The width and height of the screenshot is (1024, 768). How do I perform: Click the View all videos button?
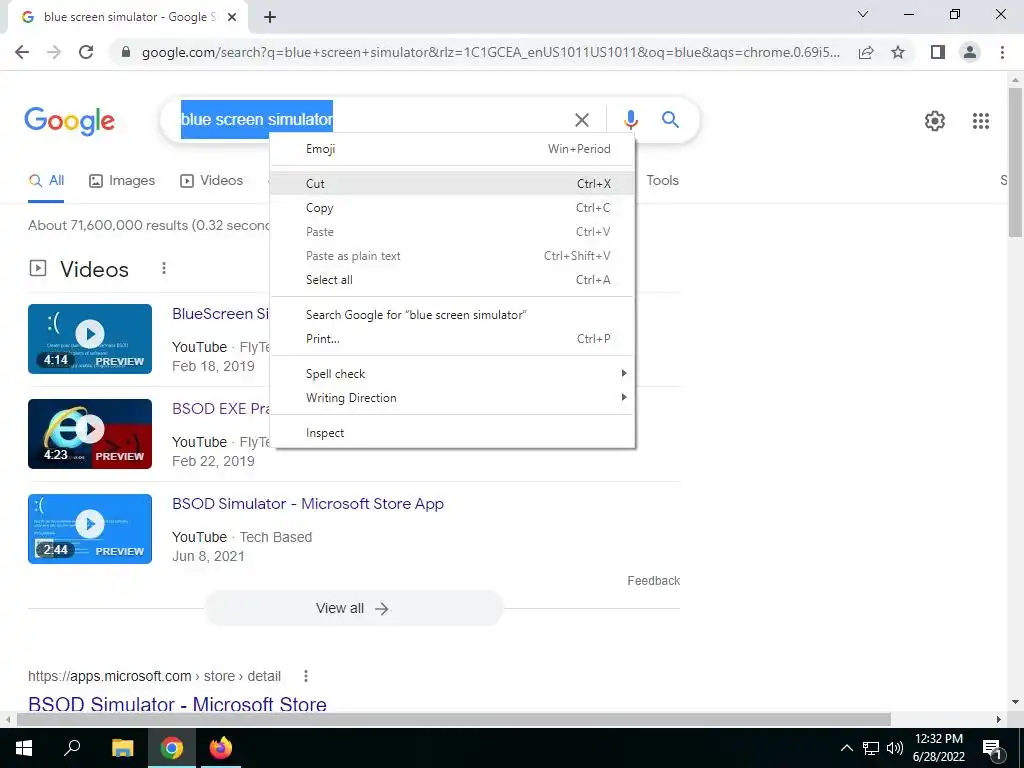(354, 608)
